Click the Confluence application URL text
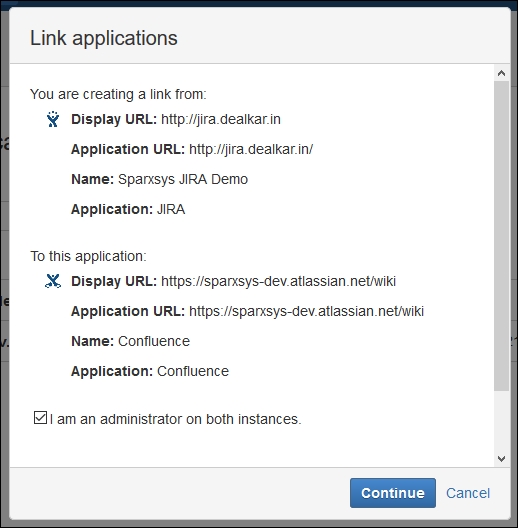The height and width of the screenshot is (528, 518). (x=306, y=311)
